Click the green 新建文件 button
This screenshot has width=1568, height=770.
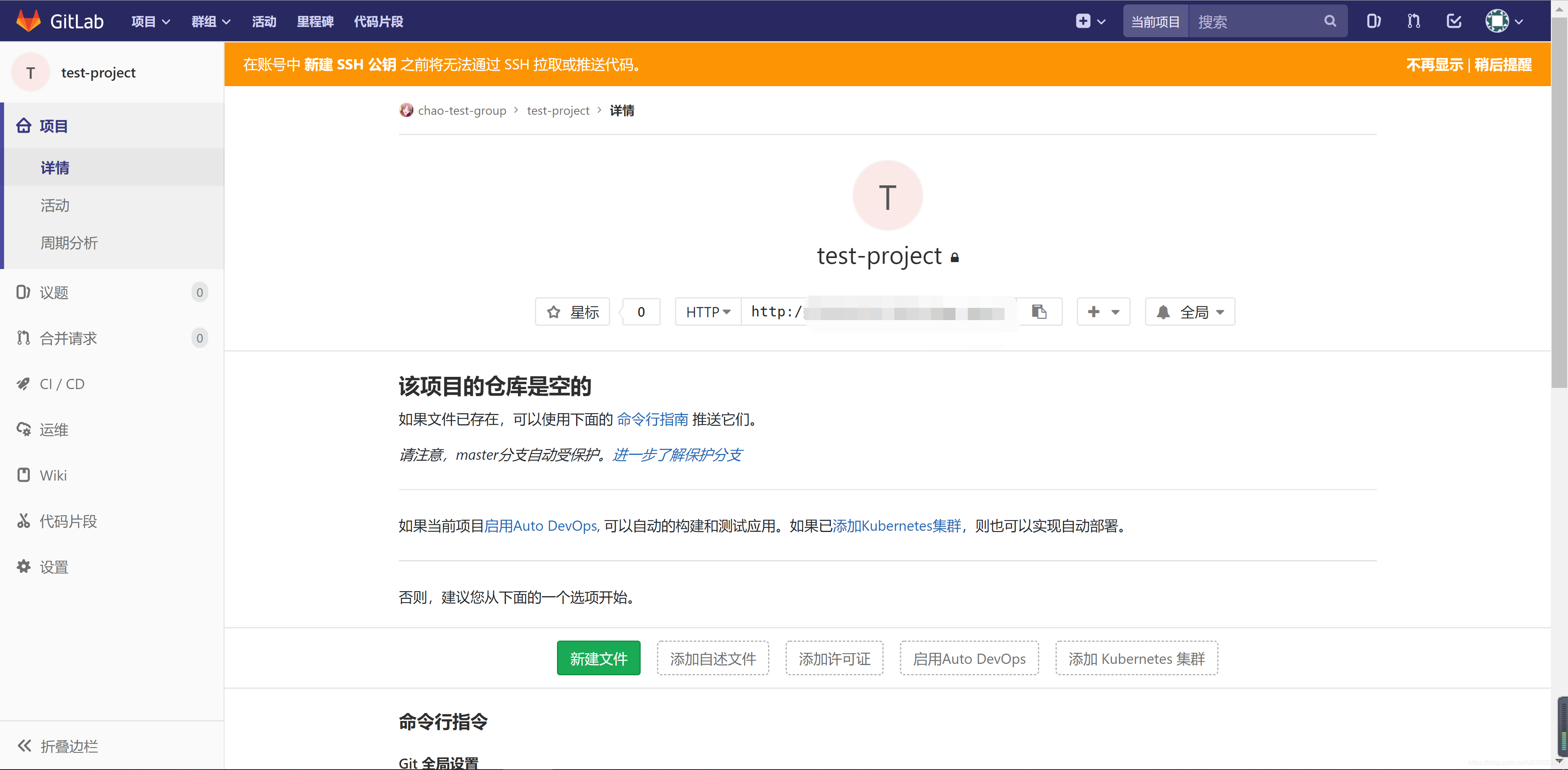(598, 658)
